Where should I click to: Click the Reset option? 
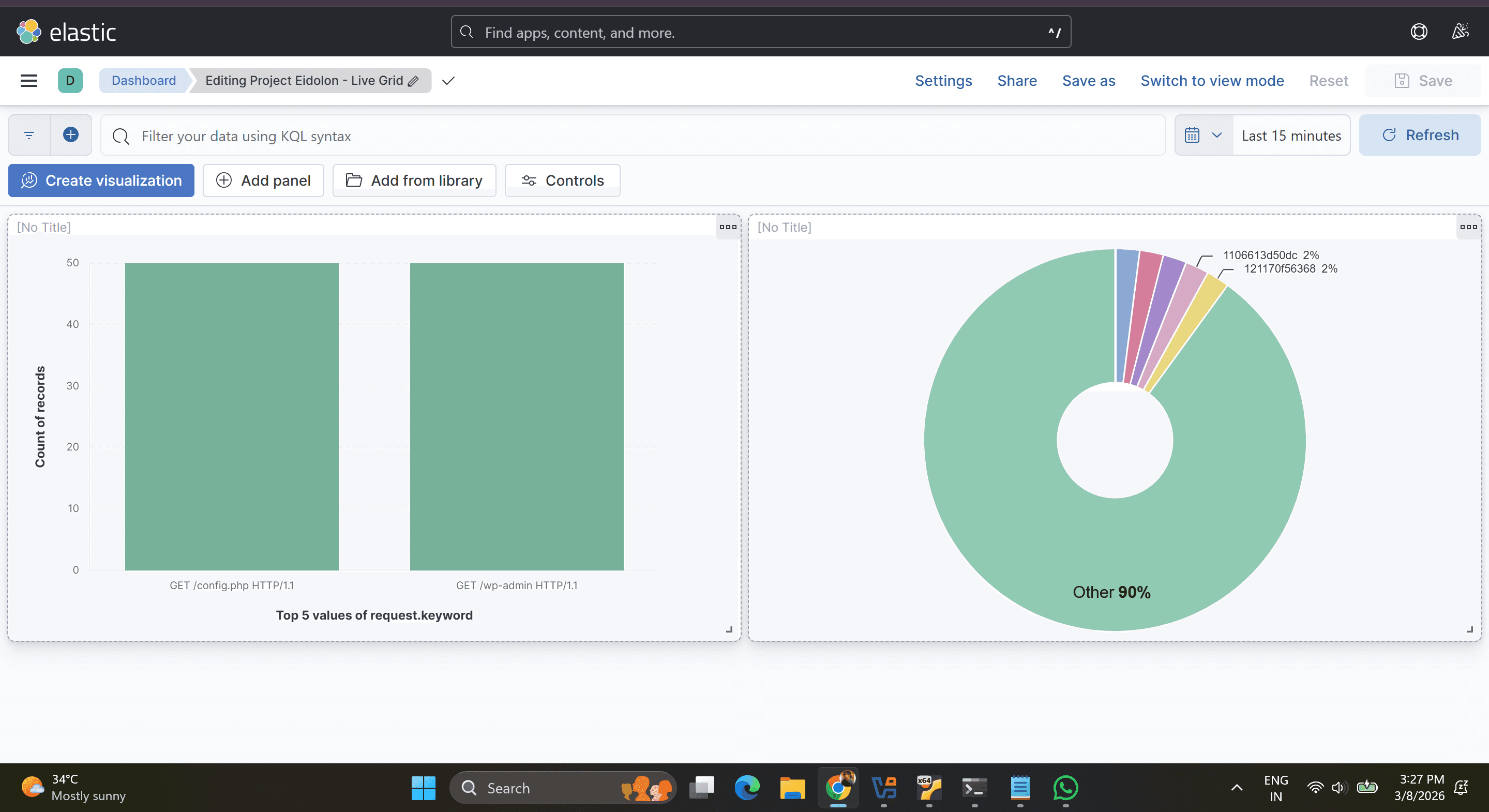[x=1328, y=80]
